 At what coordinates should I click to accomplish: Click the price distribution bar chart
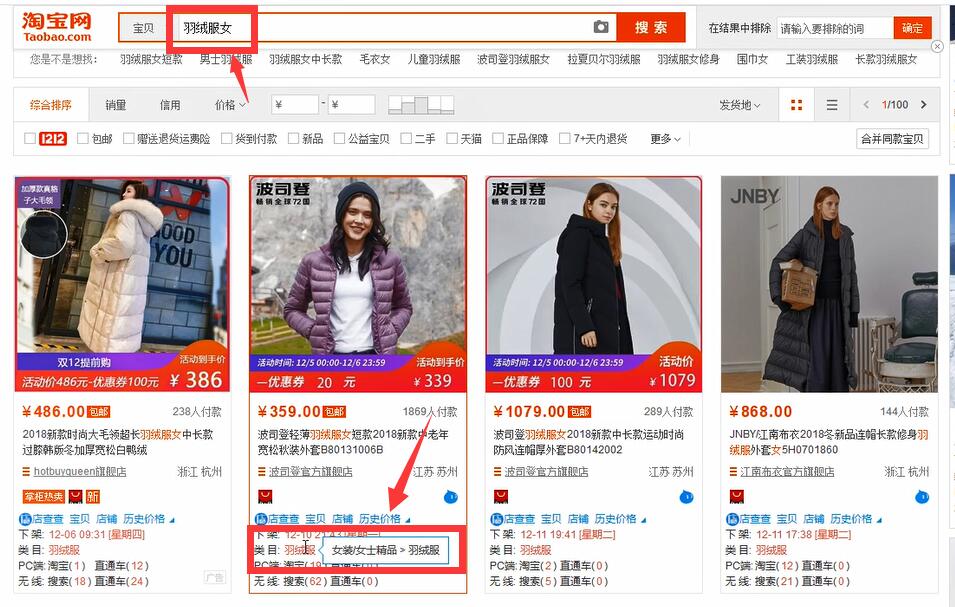tap(420, 104)
